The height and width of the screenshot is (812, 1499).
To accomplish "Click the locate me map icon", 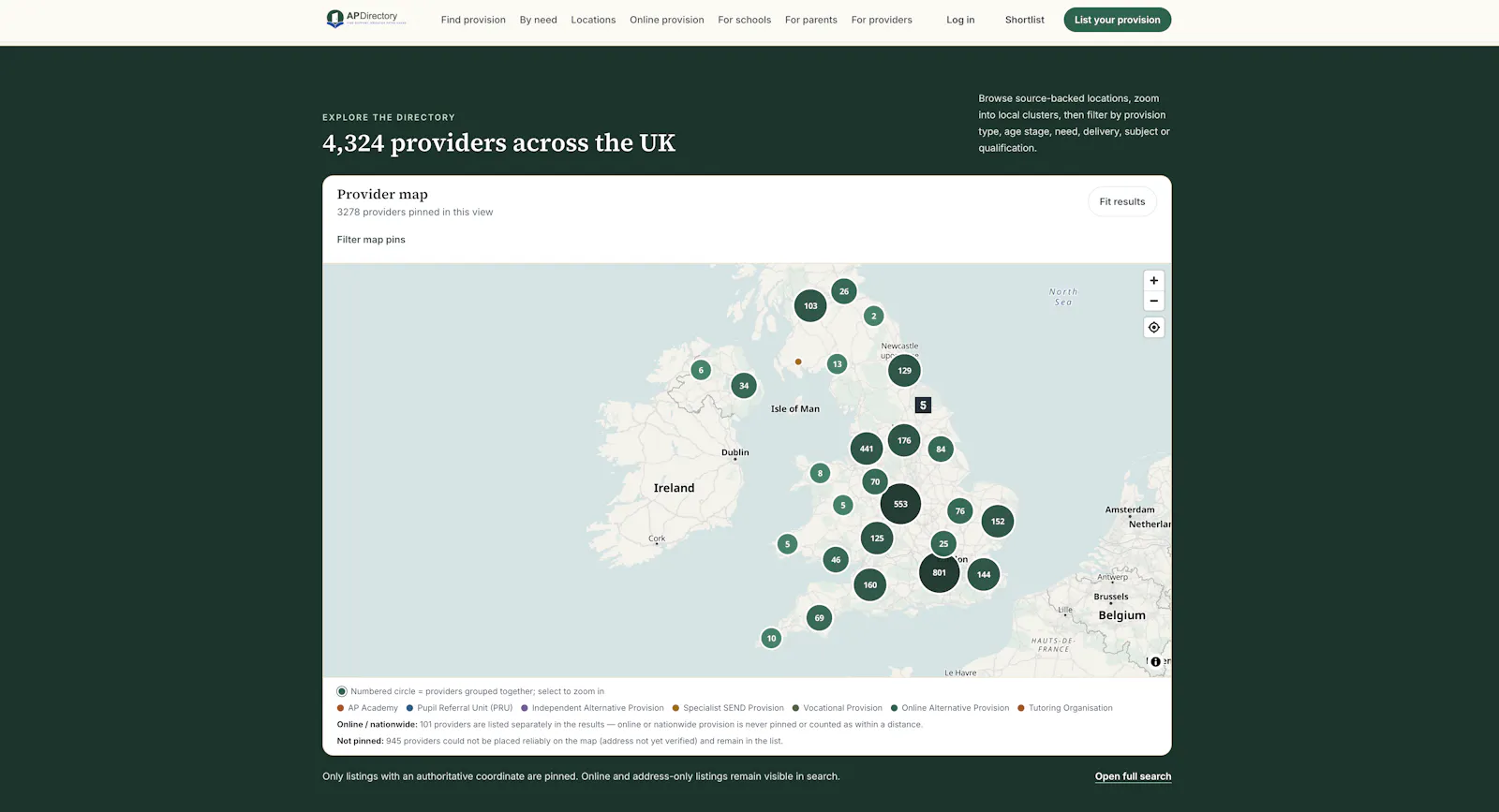I will click(x=1154, y=327).
